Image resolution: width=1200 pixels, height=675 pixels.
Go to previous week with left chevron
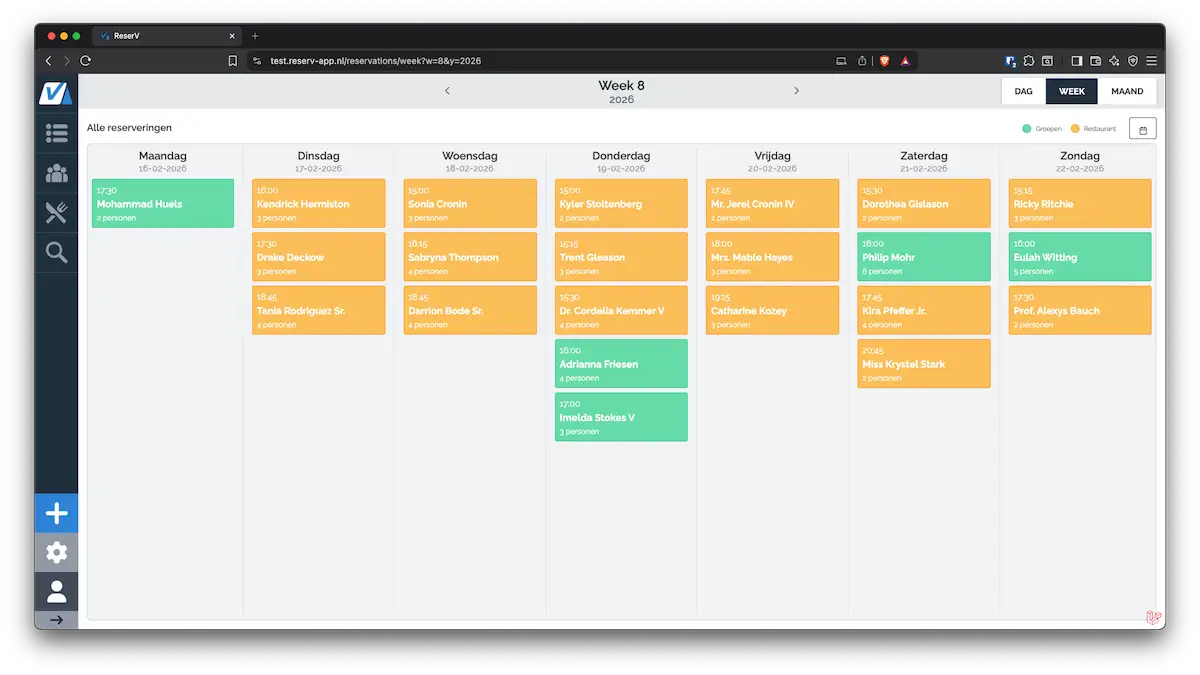pyautogui.click(x=447, y=91)
